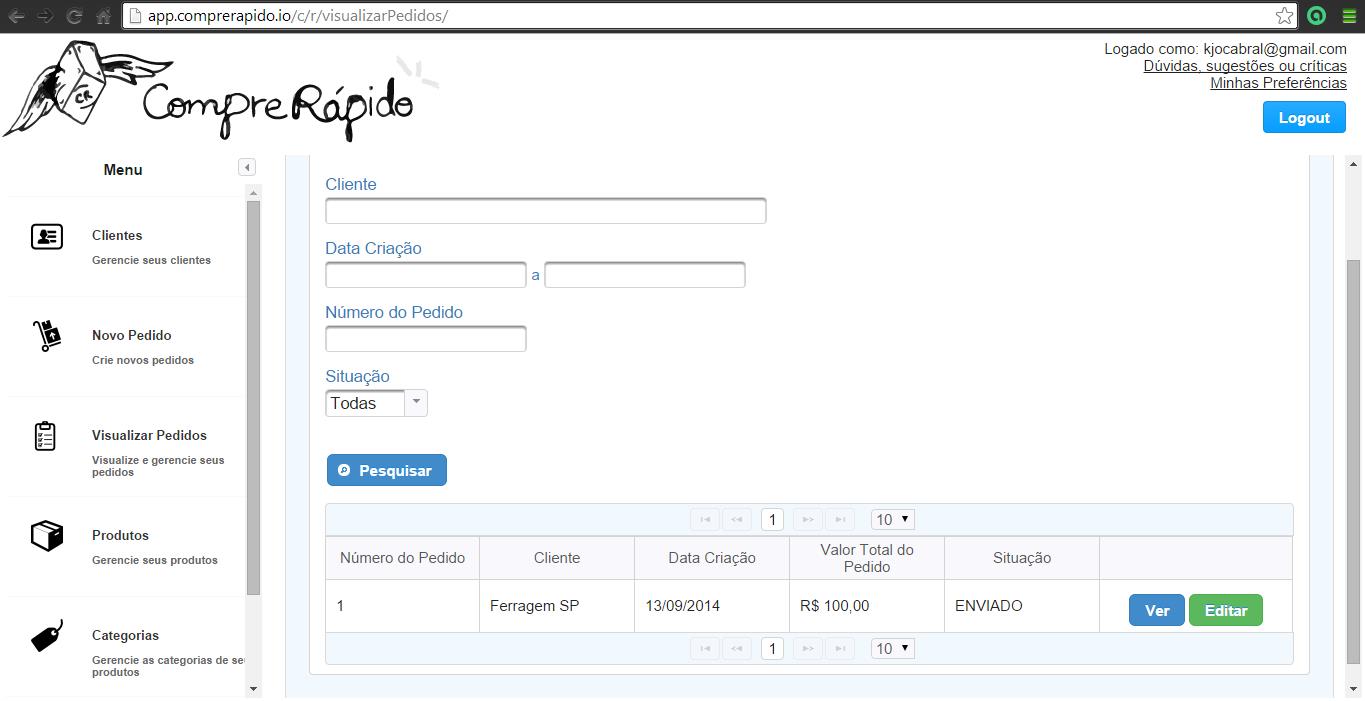Image resolution: width=1365 pixels, height=701 pixels.
Task: Open the top rows-per-page dropdown
Action: point(893,520)
